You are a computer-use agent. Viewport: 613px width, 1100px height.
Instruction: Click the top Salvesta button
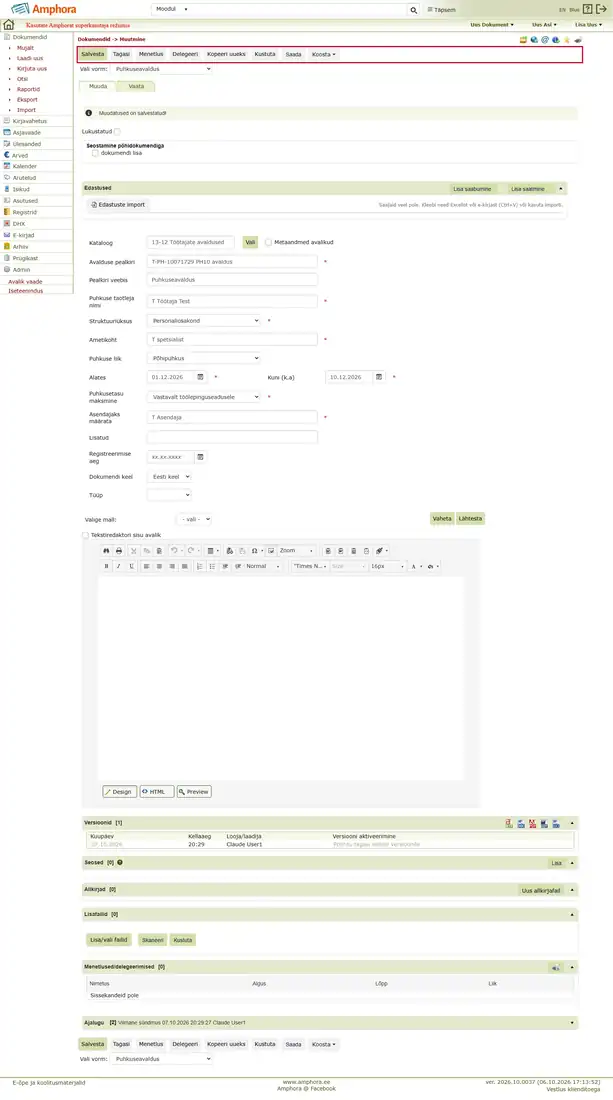pos(93,54)
